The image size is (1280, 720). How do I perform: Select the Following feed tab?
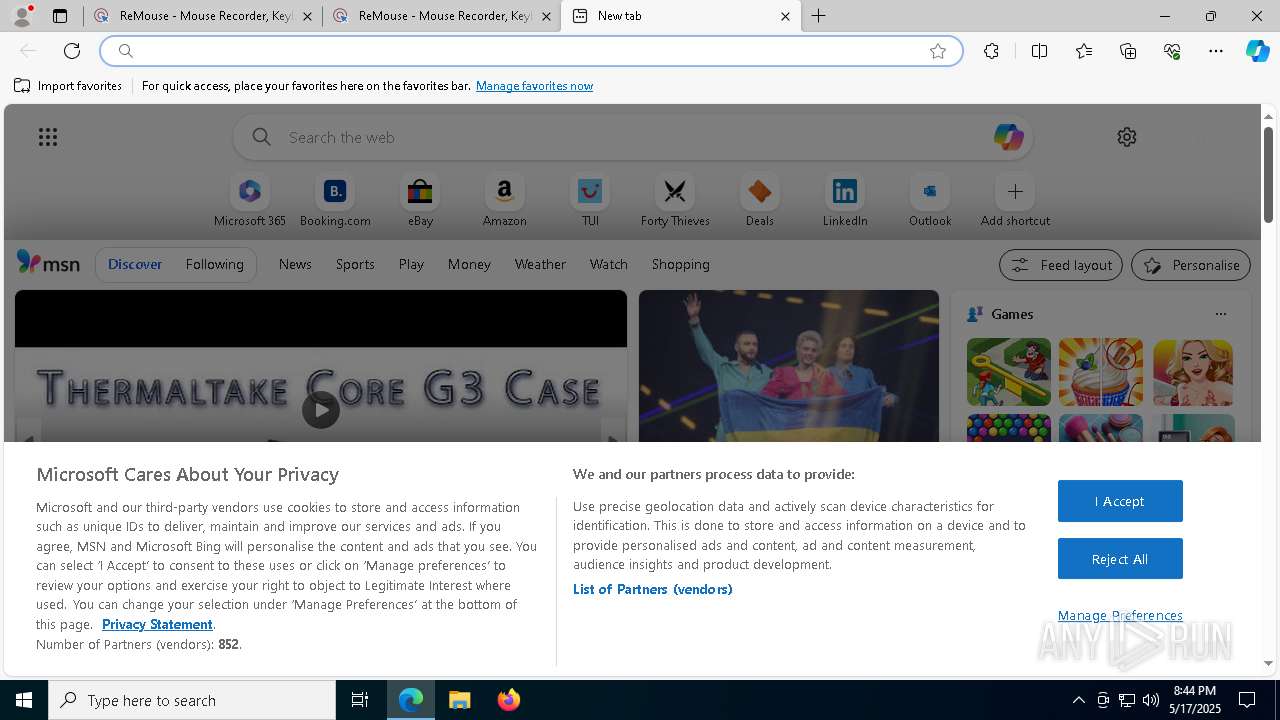tap(214, 264)
